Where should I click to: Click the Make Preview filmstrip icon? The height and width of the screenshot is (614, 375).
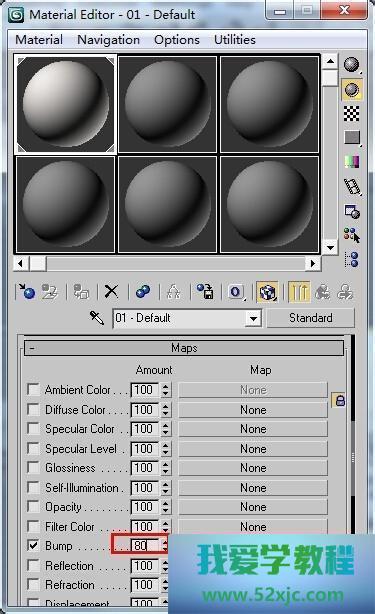(x=352, y=186)
